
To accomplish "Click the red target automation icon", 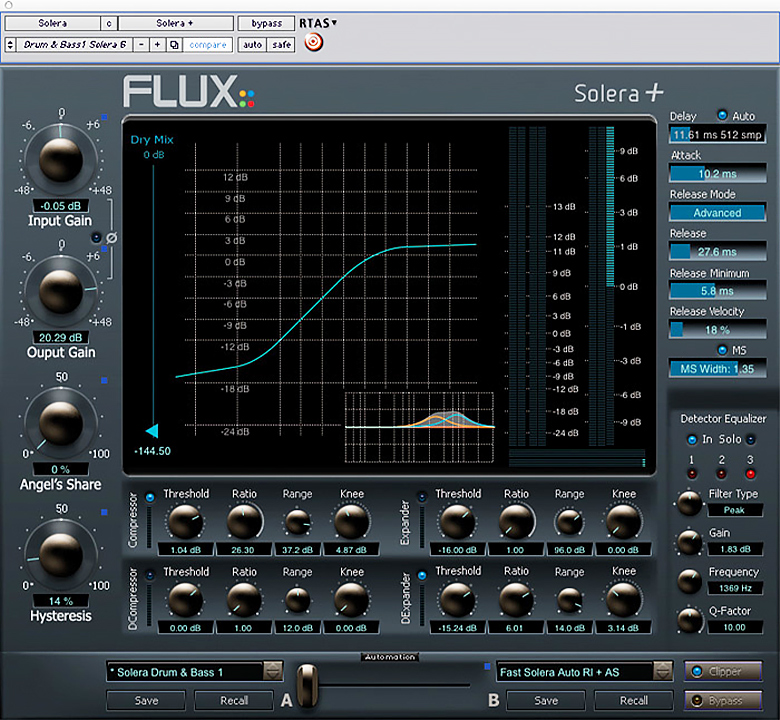I will 314,43.
